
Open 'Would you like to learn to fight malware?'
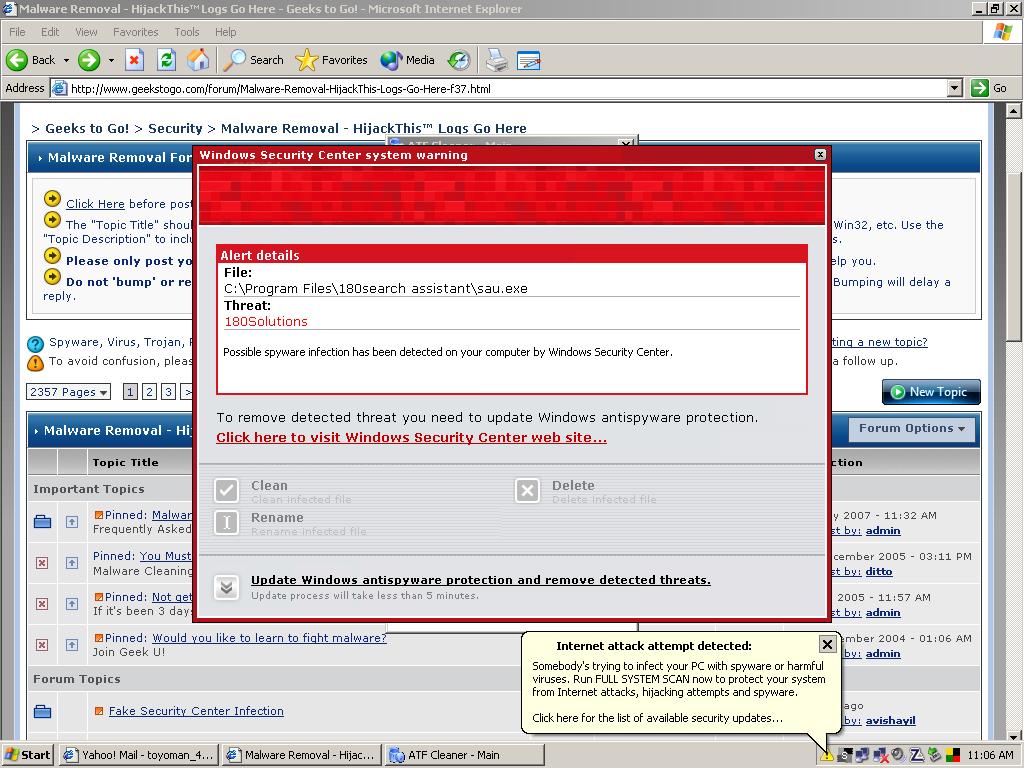click(269, 638)
